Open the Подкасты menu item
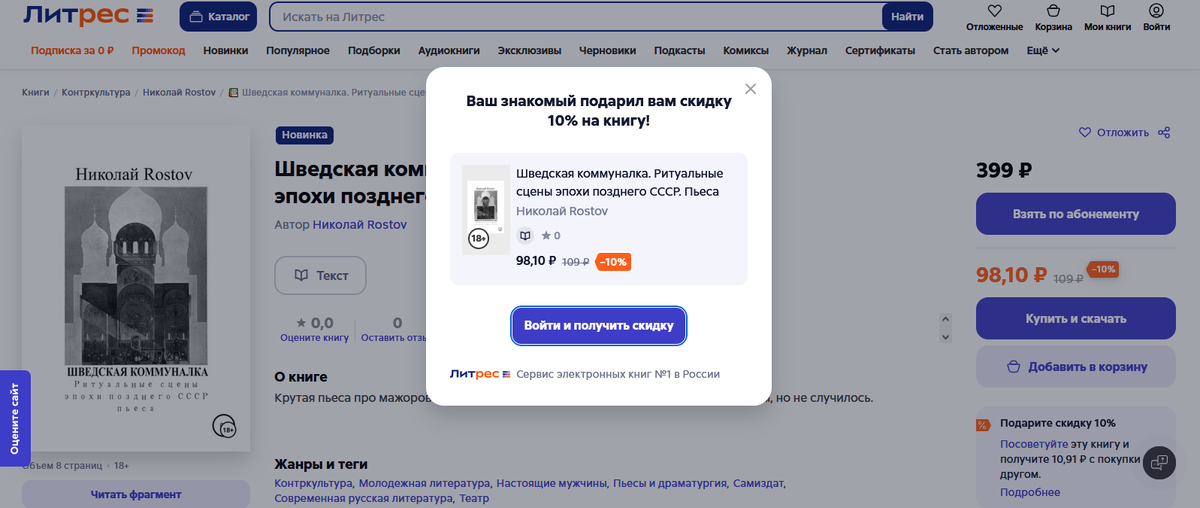 pos(680,51)
